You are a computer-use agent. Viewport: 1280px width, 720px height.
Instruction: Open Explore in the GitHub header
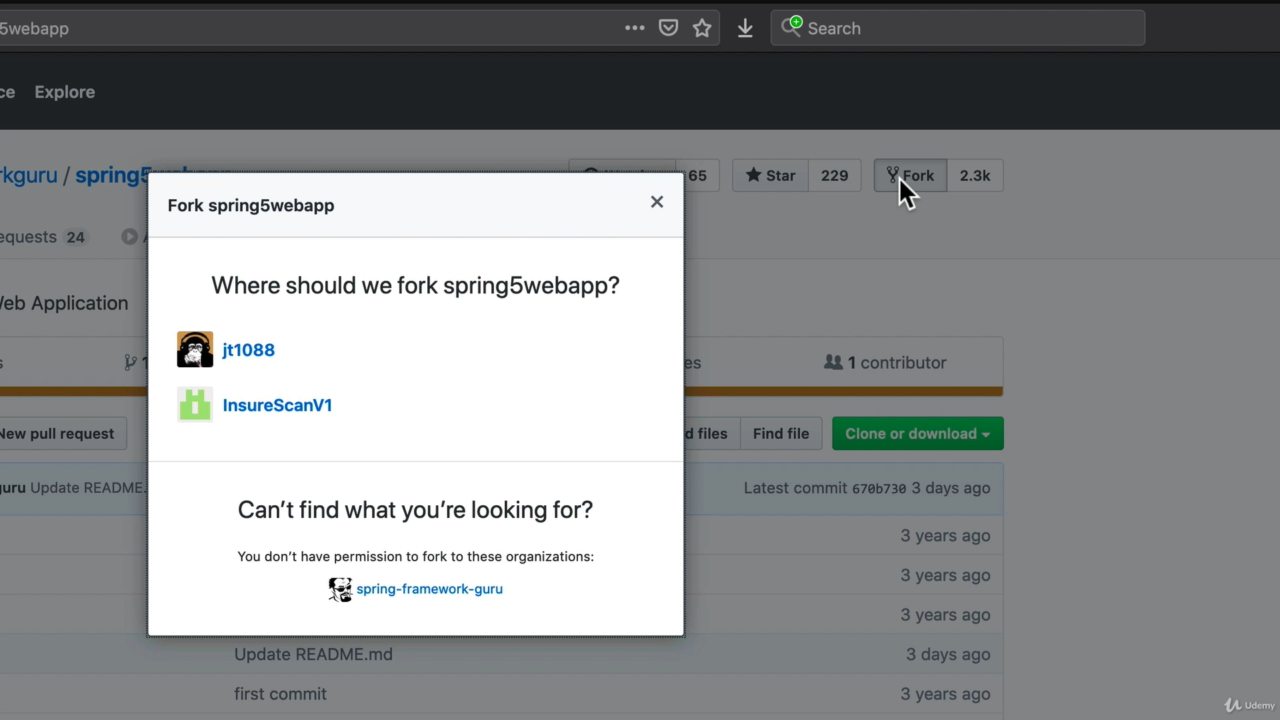coord(65,92)
